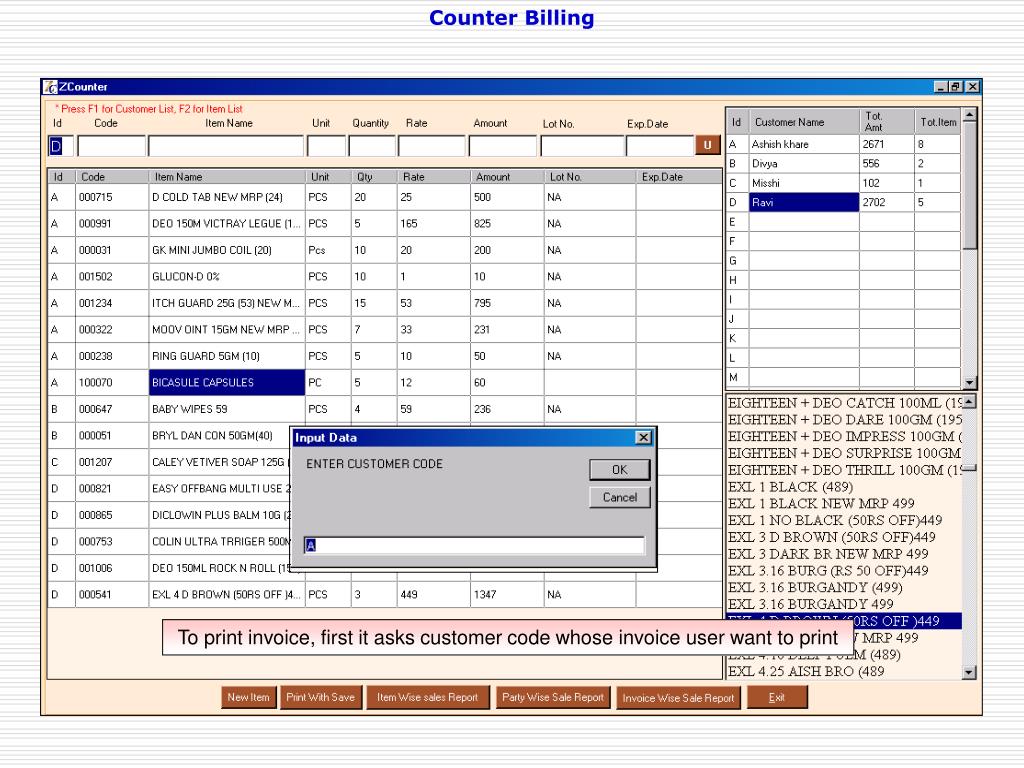Select D COLD TAB NEW MRP (24) row
This screenshot has height=768, width=1024.
point(384,197)
